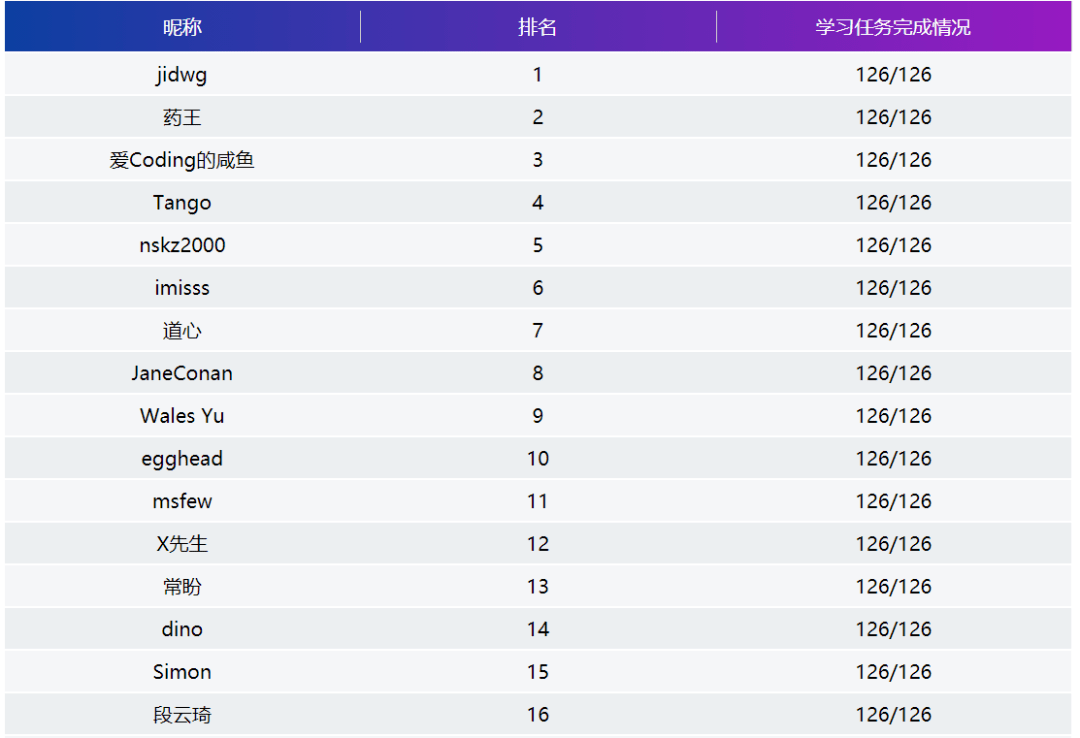
Task: Click the imisss nickname
Action: [x=182, y=288]
